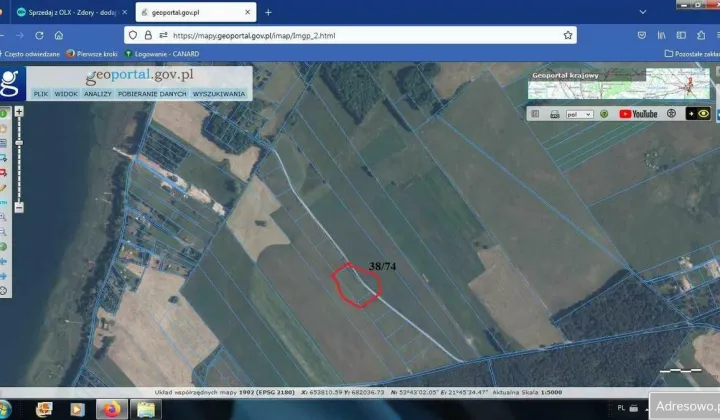Click the 38/74 parcel label
Viewport: 720px width, 420px height.
[x=382, y=266]
